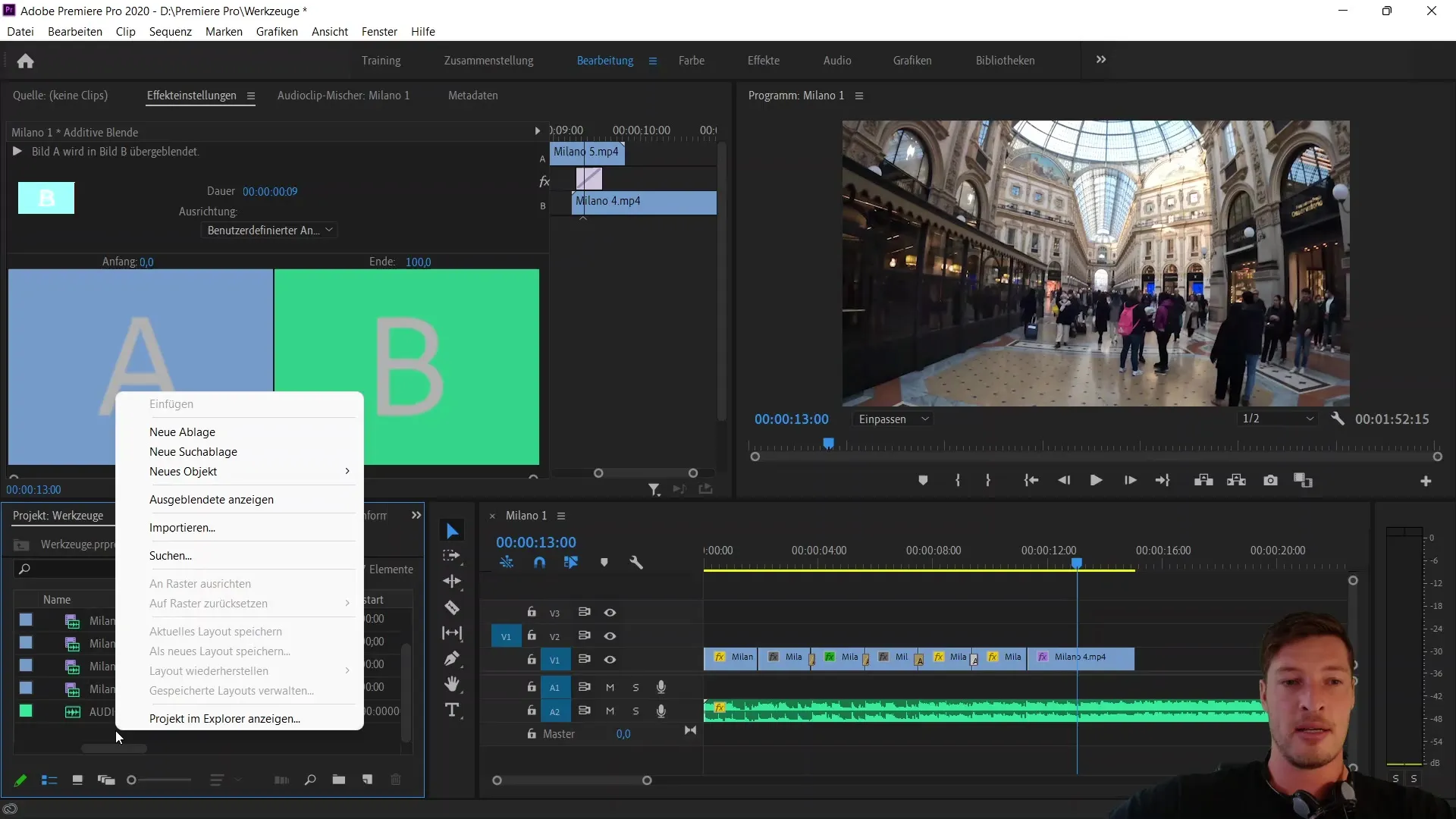The image size is (1456, 819).
Task: Select the Hand tool
Action: pyautogui.click(x=452, y=684)
